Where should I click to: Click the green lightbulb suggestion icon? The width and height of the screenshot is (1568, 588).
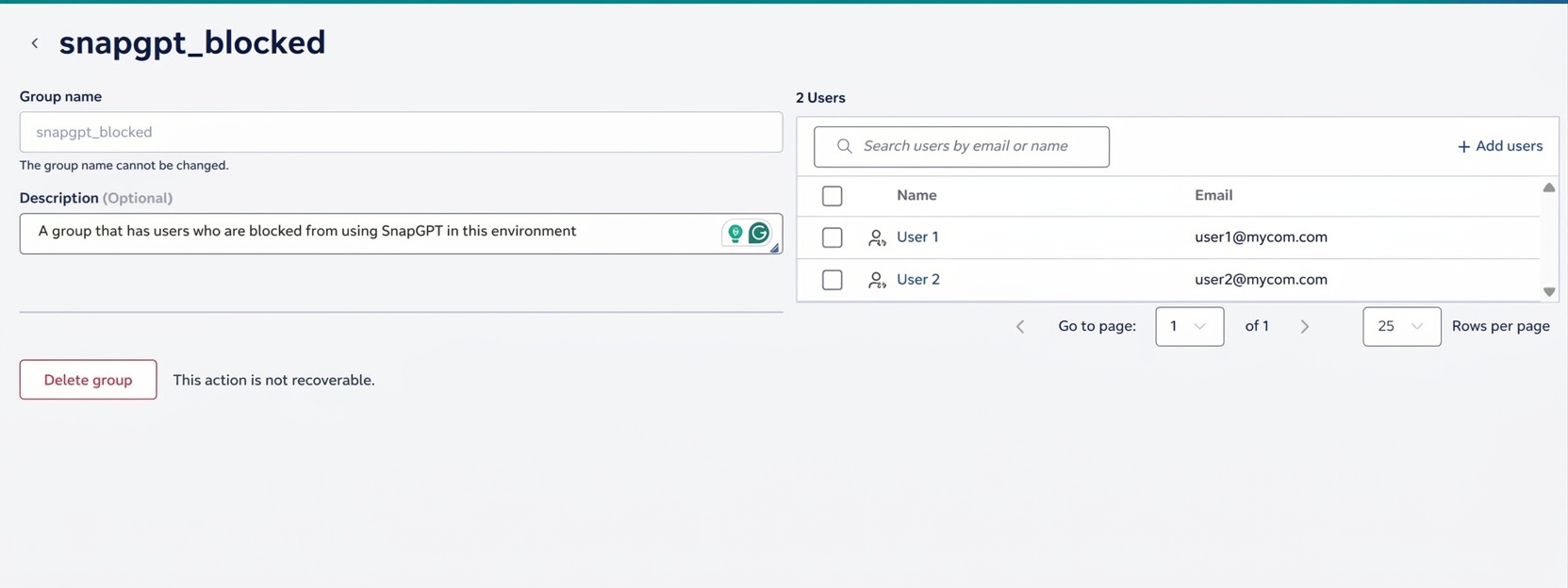pyautogui.click(x=735, y=233)
